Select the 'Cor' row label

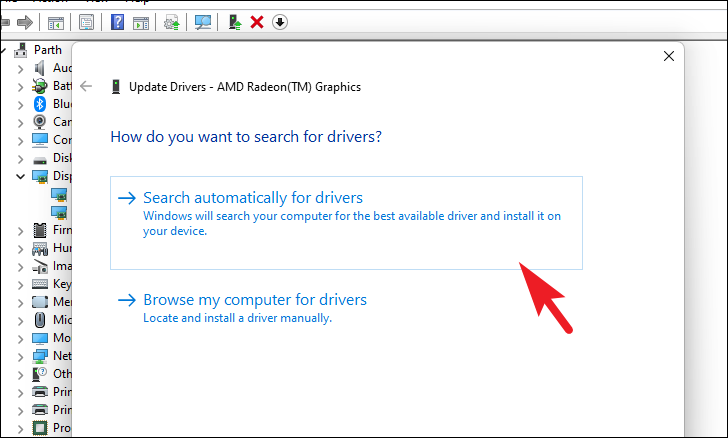pos(62,140)
